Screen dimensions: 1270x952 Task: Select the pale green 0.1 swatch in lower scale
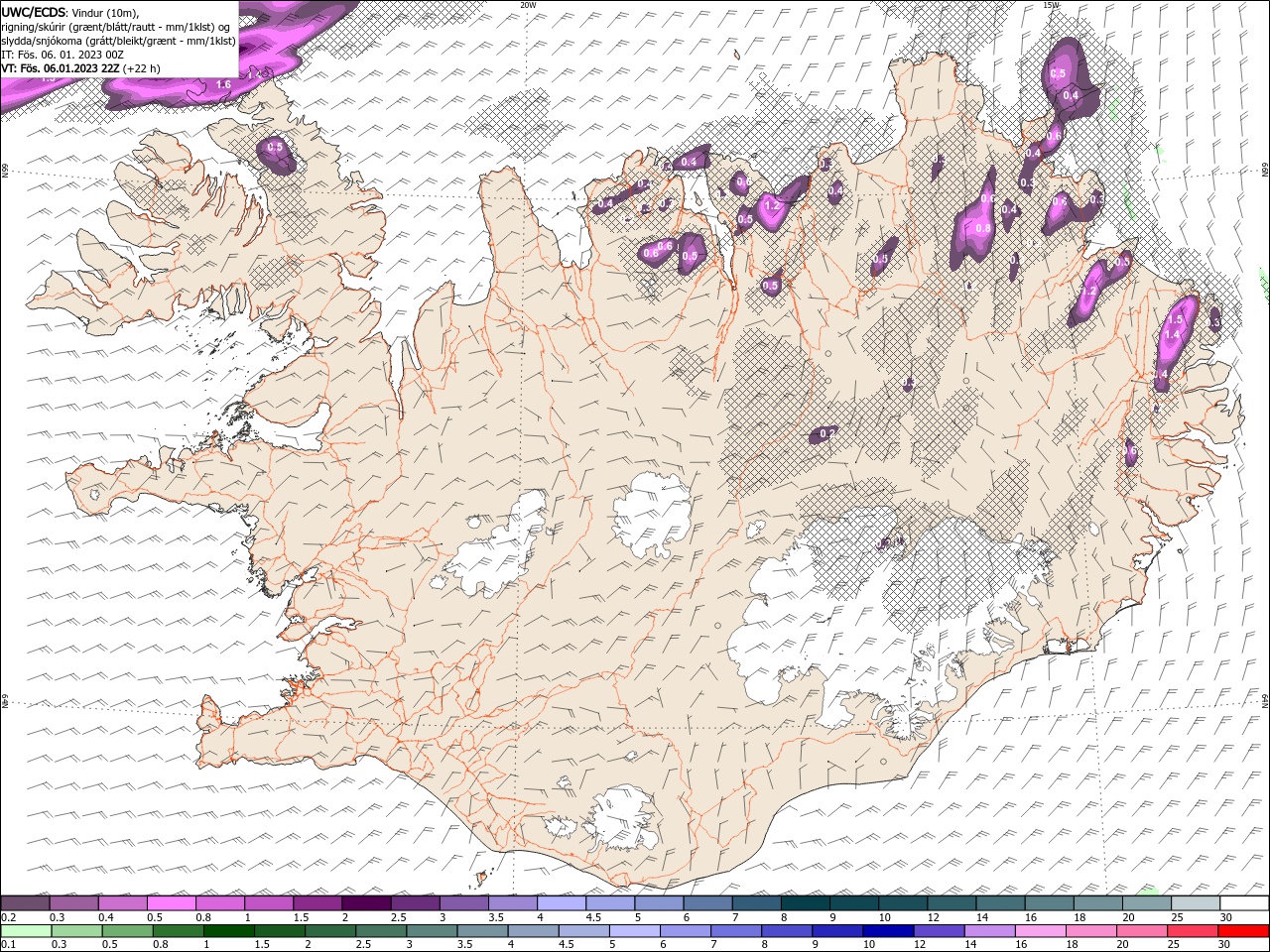click(26, 931)
